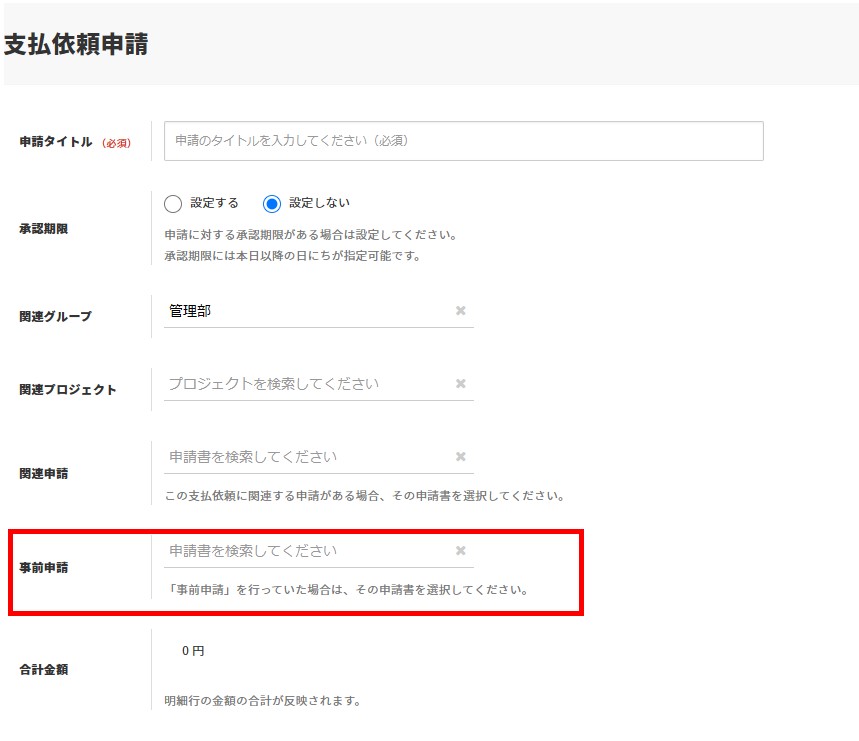
Task: Clear the 事前申請 field with the x icon
Action: [460, 551]
